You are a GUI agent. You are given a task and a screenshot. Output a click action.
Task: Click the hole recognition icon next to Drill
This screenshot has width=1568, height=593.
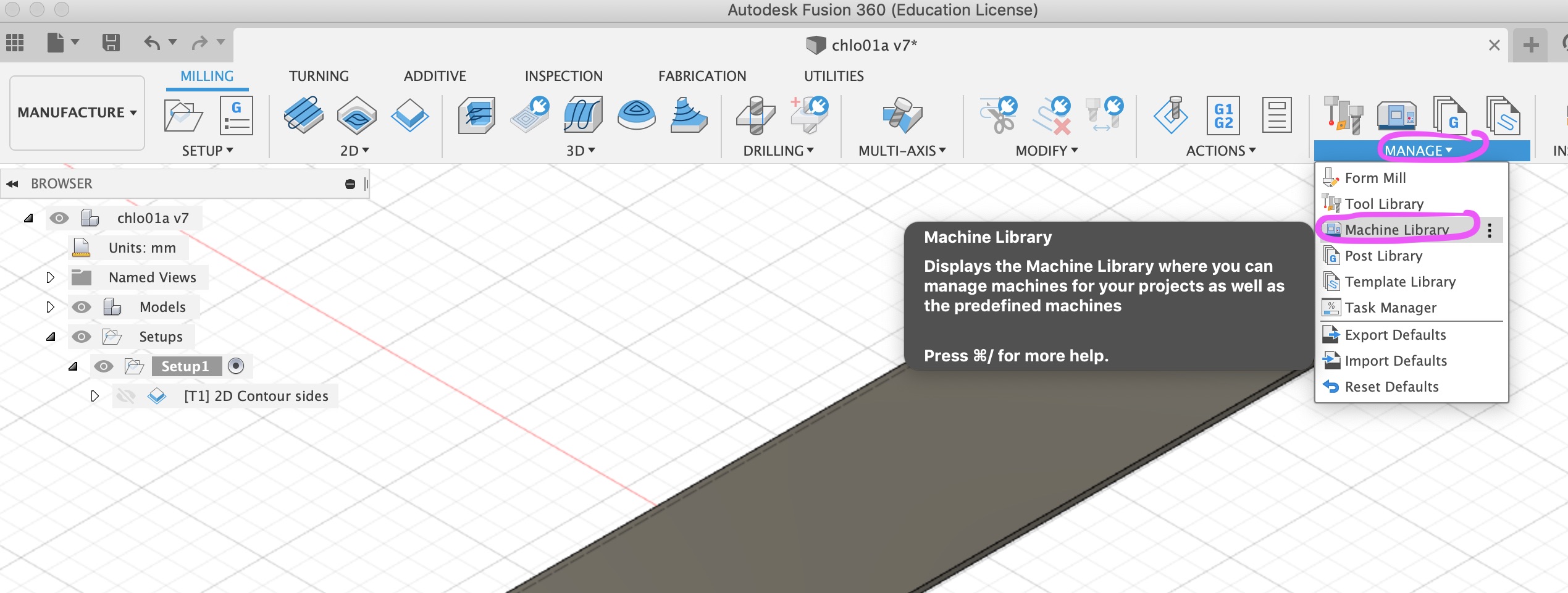coord(809,115)
